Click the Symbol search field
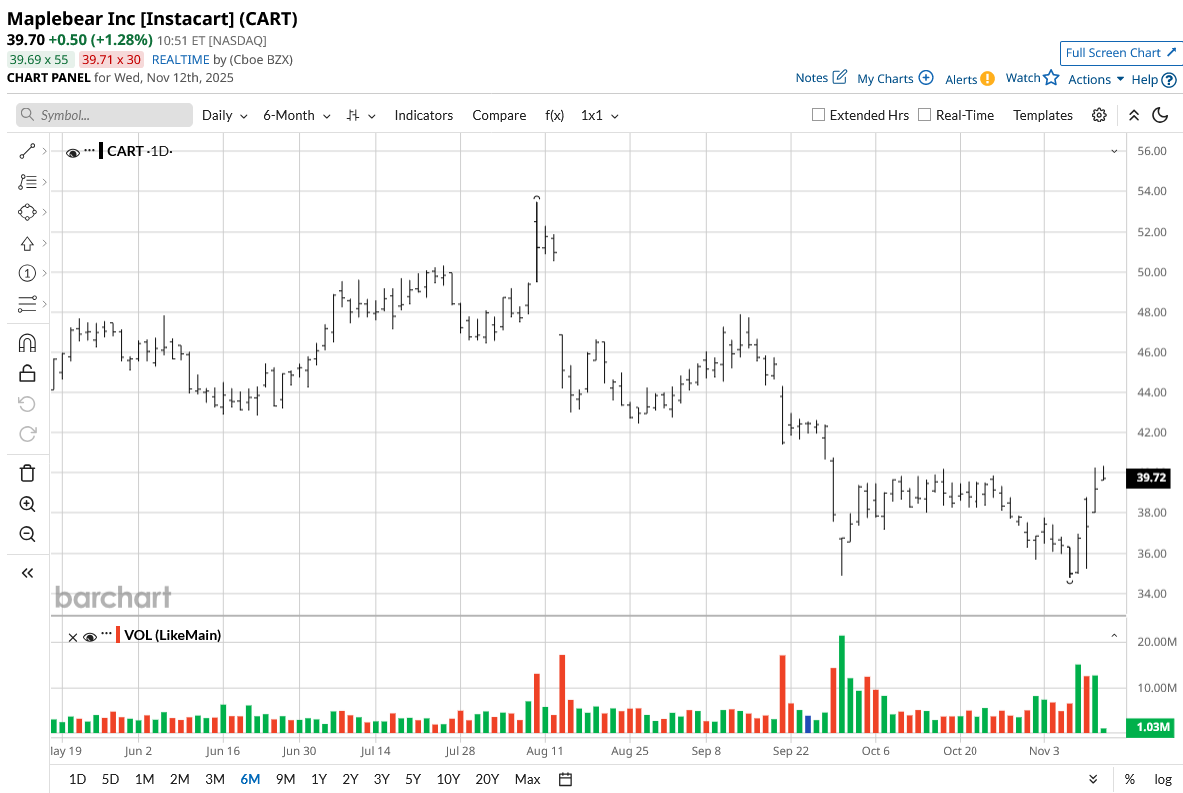 coord(104,115)
